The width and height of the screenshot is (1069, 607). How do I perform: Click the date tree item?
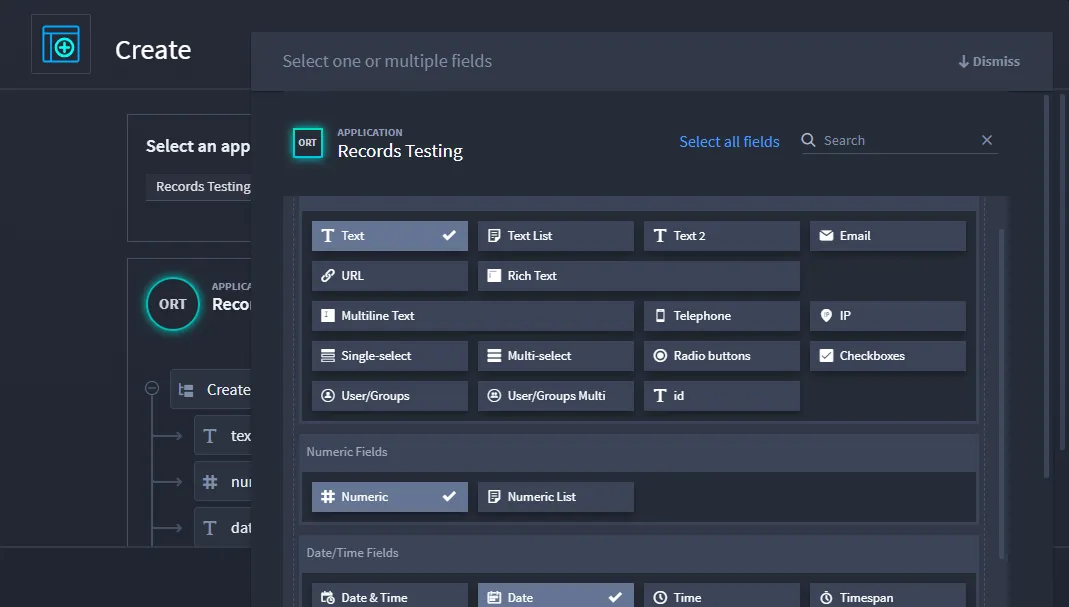(223, 528)
